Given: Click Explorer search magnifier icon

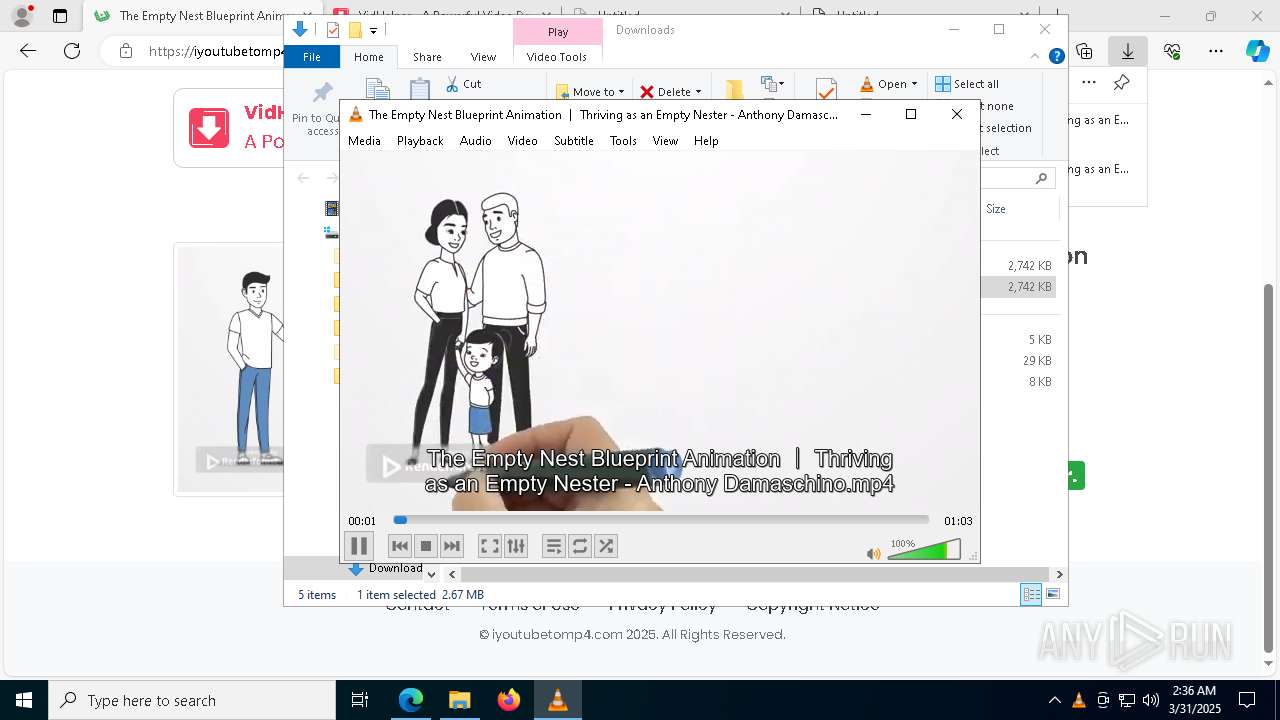Looking at the screenshot, I should (1041, 178).
